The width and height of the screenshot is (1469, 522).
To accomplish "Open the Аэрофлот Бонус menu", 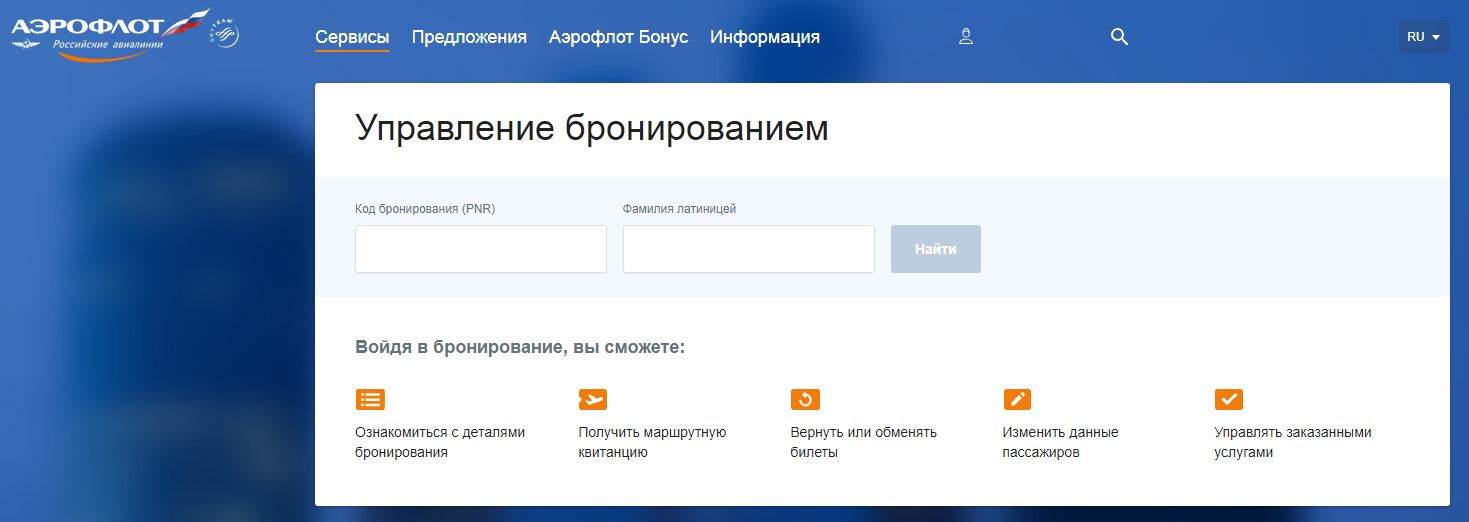I will tap(618, 37).
